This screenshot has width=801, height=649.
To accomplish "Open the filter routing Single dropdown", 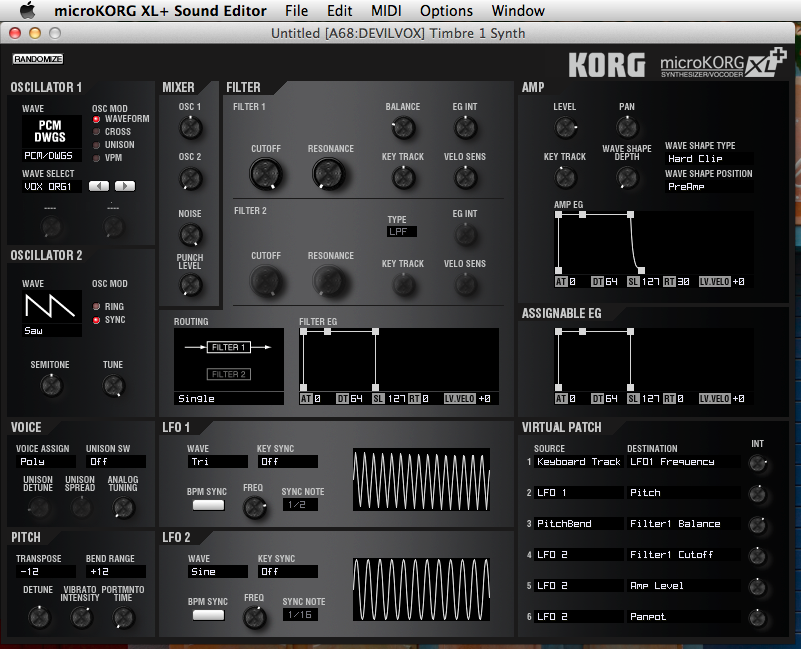I will [229, 399].
